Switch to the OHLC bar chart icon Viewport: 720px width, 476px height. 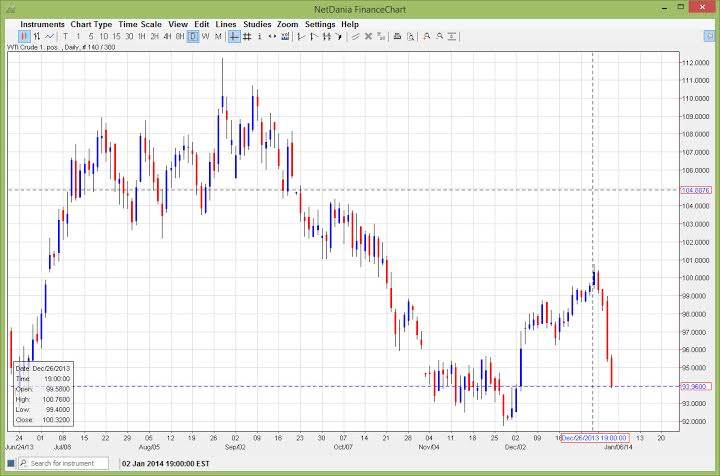point(37,36)
